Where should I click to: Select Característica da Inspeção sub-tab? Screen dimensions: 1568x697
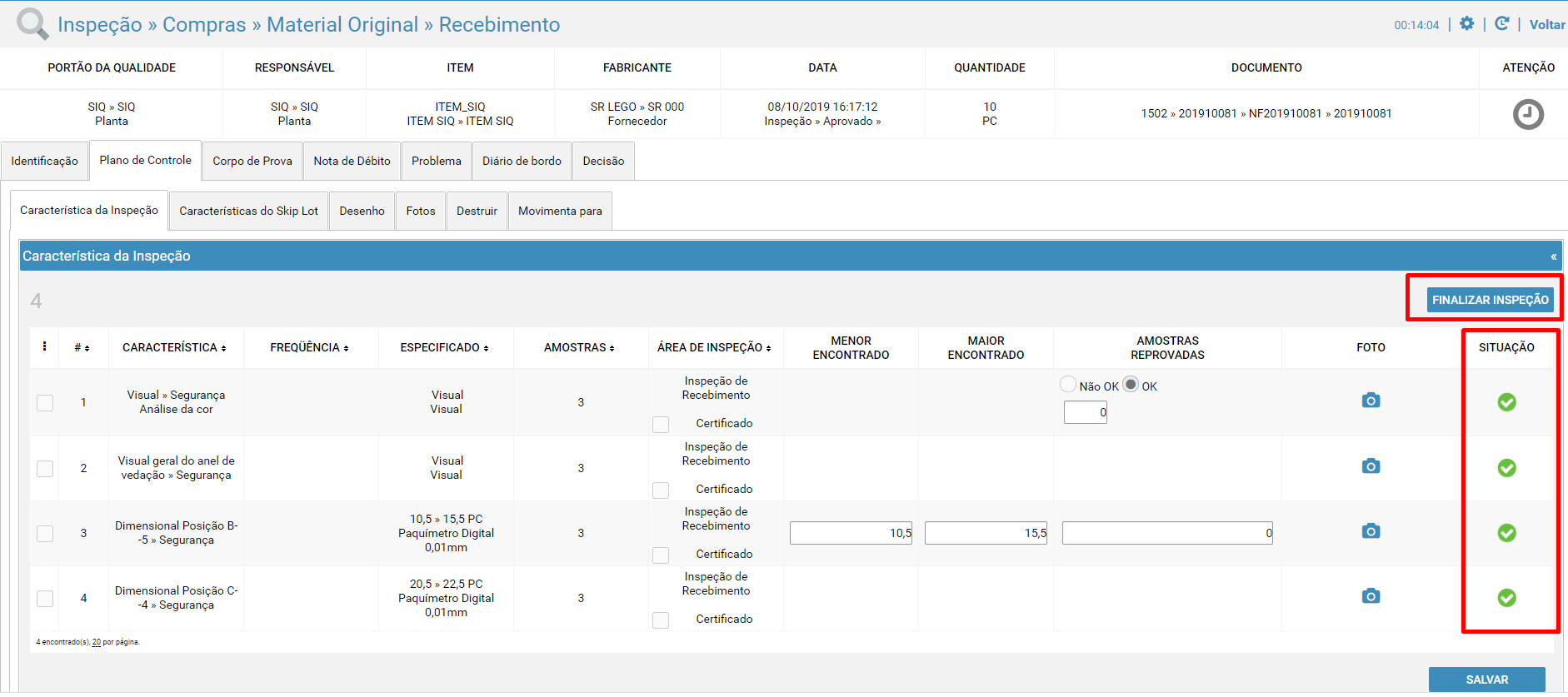89,210
